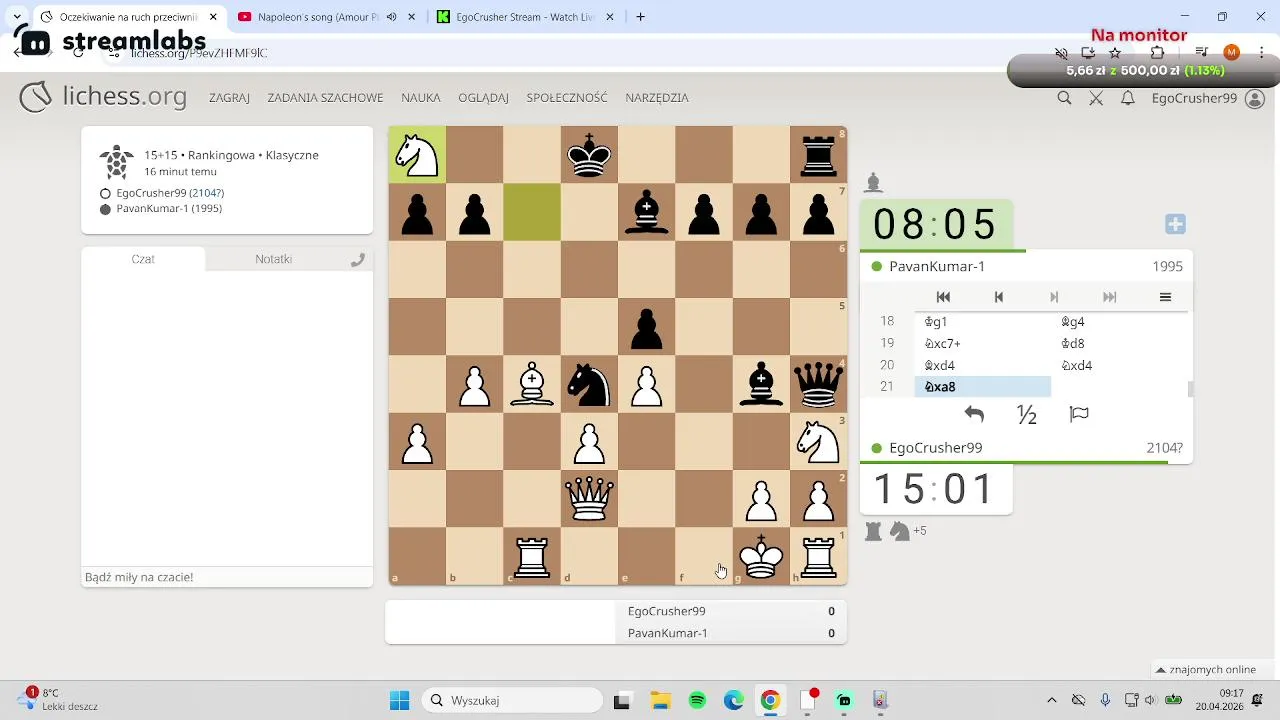Jump to first move
Image resolution: width=1280 pixels, height=720 pixels.
point(943,297)
